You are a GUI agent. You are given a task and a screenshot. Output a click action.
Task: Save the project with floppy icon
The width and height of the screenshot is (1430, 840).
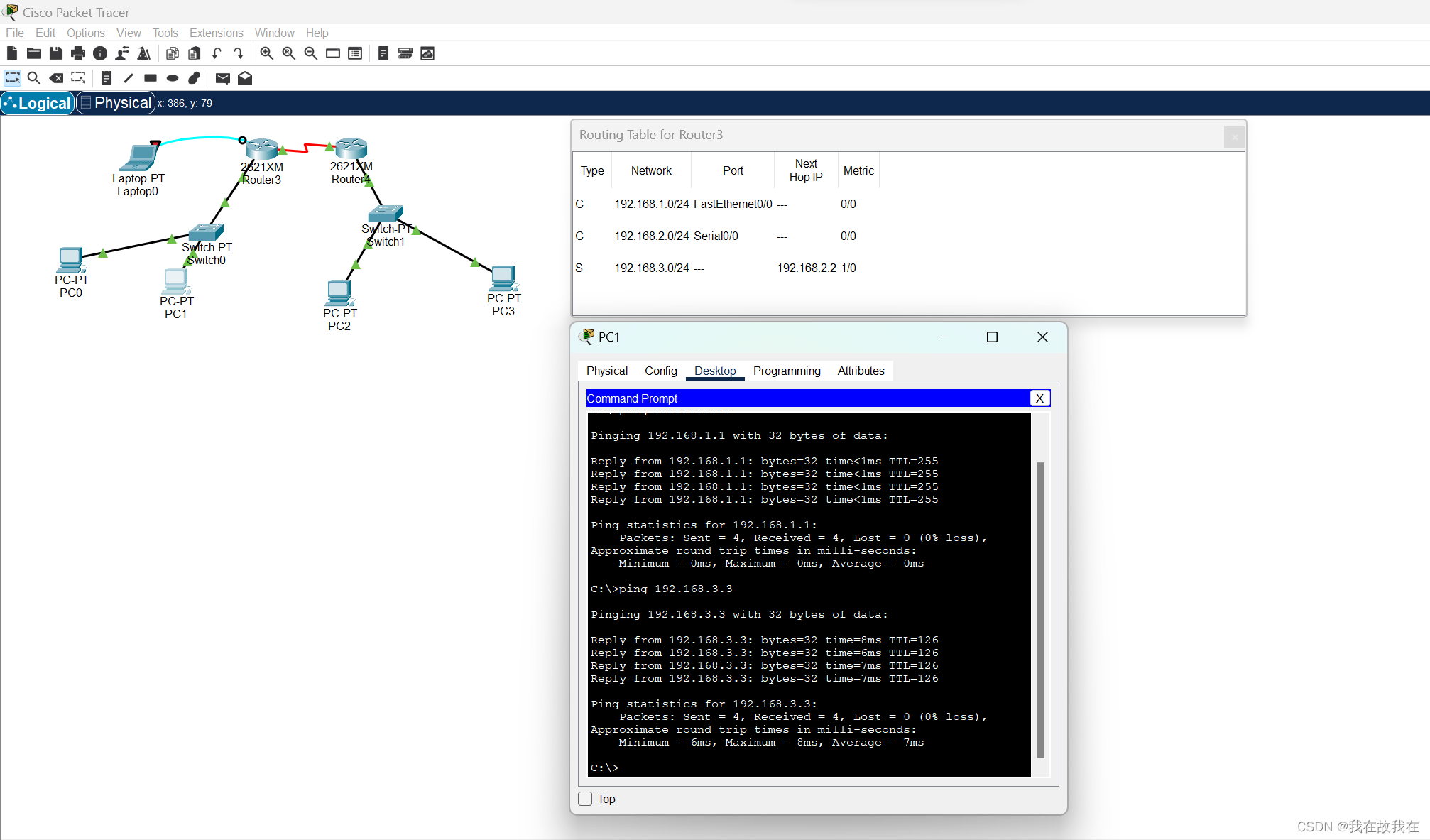56,53
